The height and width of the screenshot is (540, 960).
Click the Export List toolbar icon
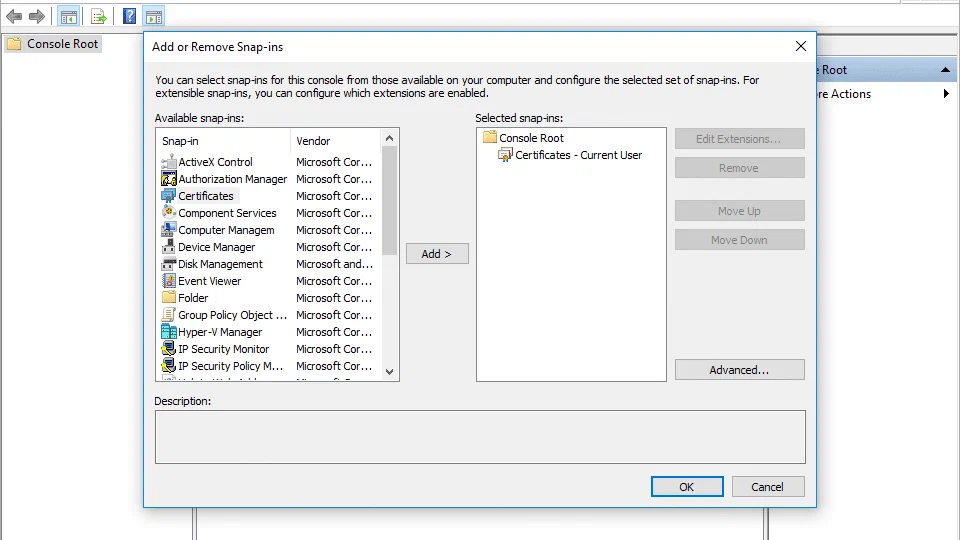click(x=98, y=17)
